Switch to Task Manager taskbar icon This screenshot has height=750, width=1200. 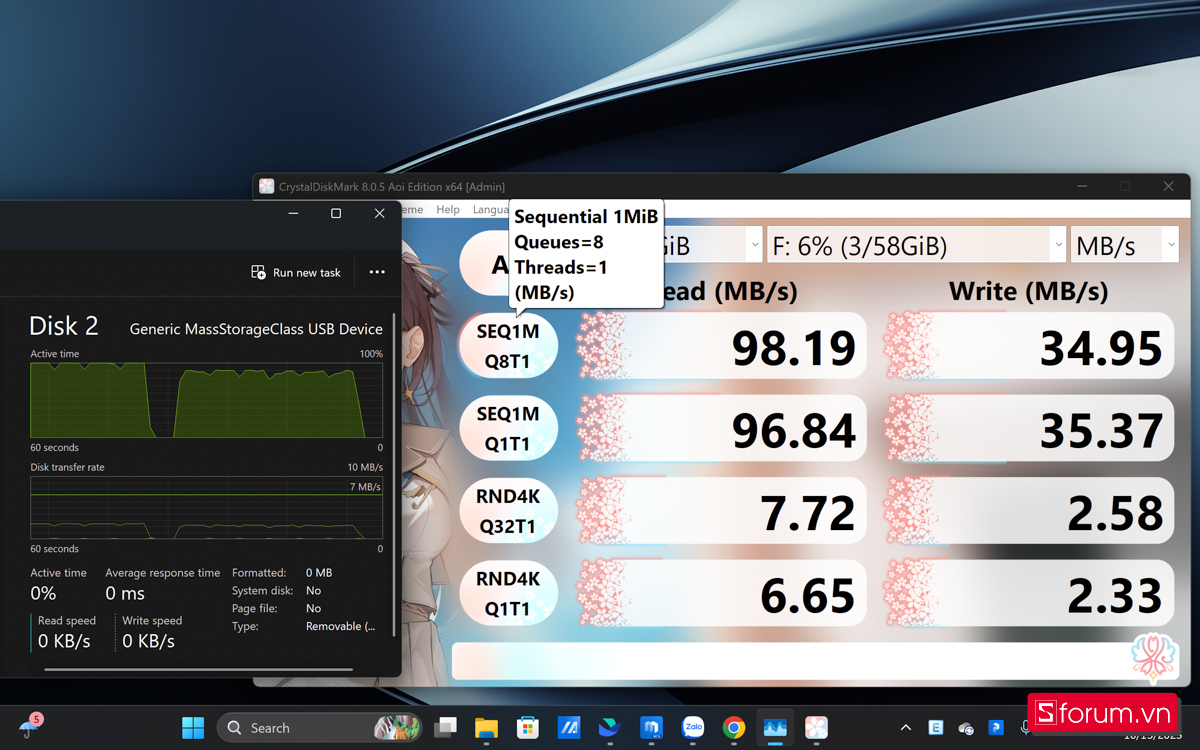click(x=775, y=728)
